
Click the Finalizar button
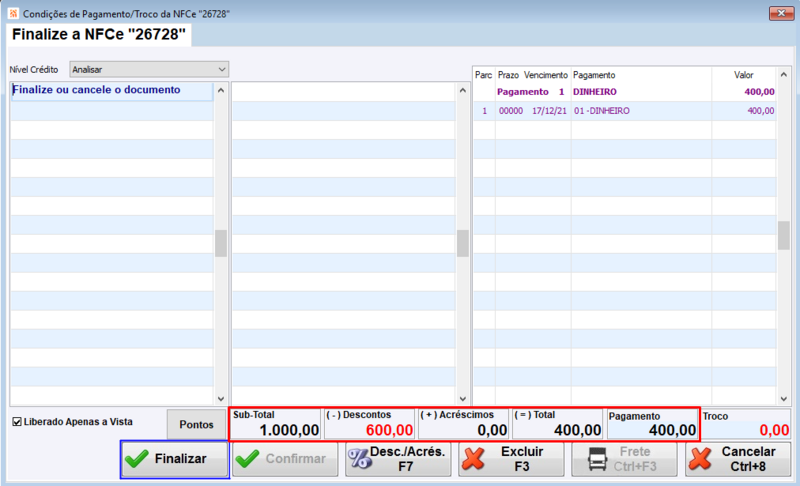tap(175, 459)
